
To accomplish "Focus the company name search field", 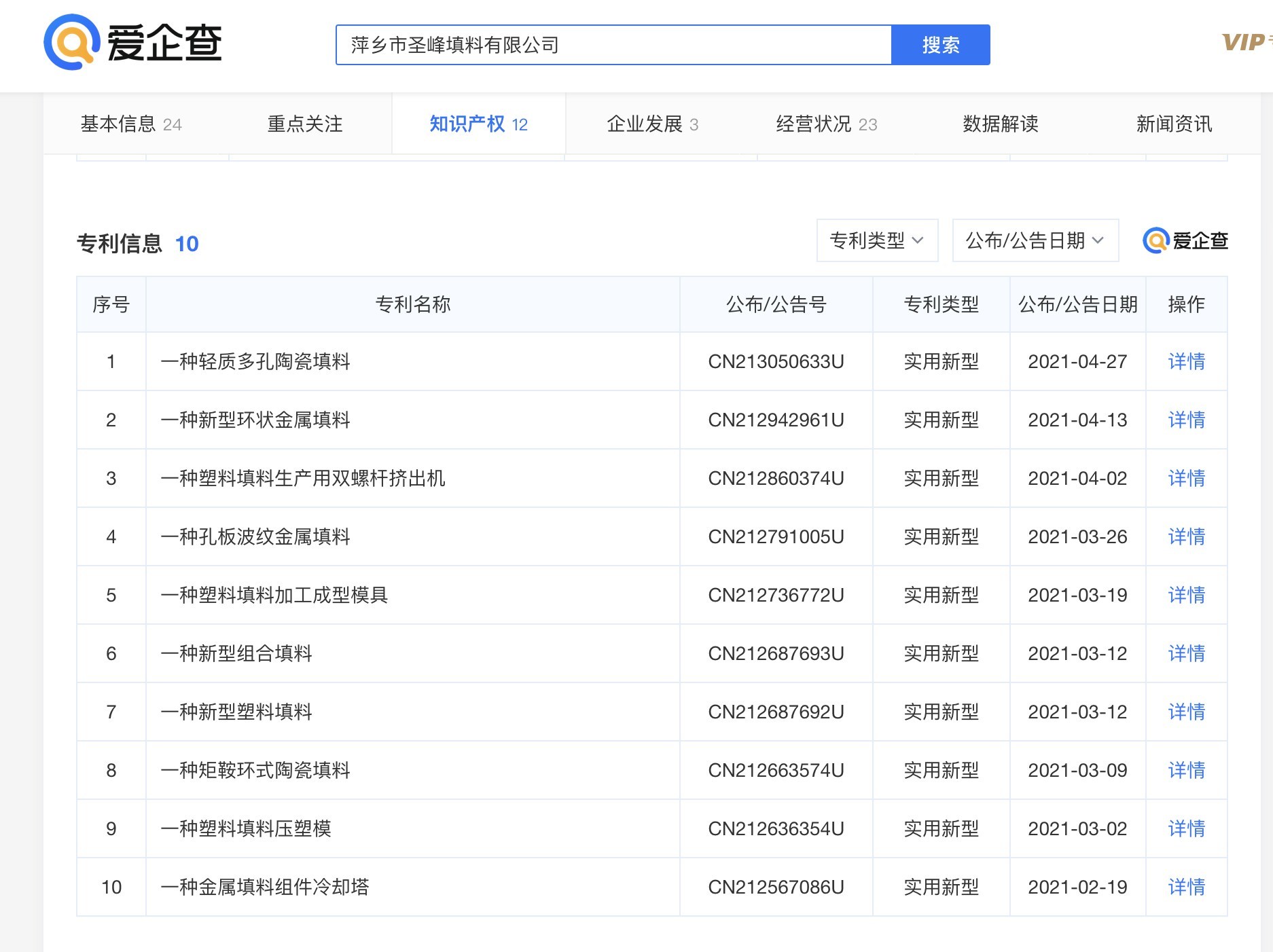I will (613, 45).
